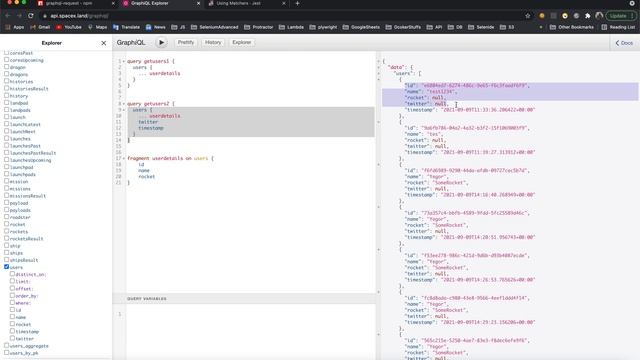Open the Chrome profile avatar
Viewport: 640px width, 360px height.
[599, 16]
